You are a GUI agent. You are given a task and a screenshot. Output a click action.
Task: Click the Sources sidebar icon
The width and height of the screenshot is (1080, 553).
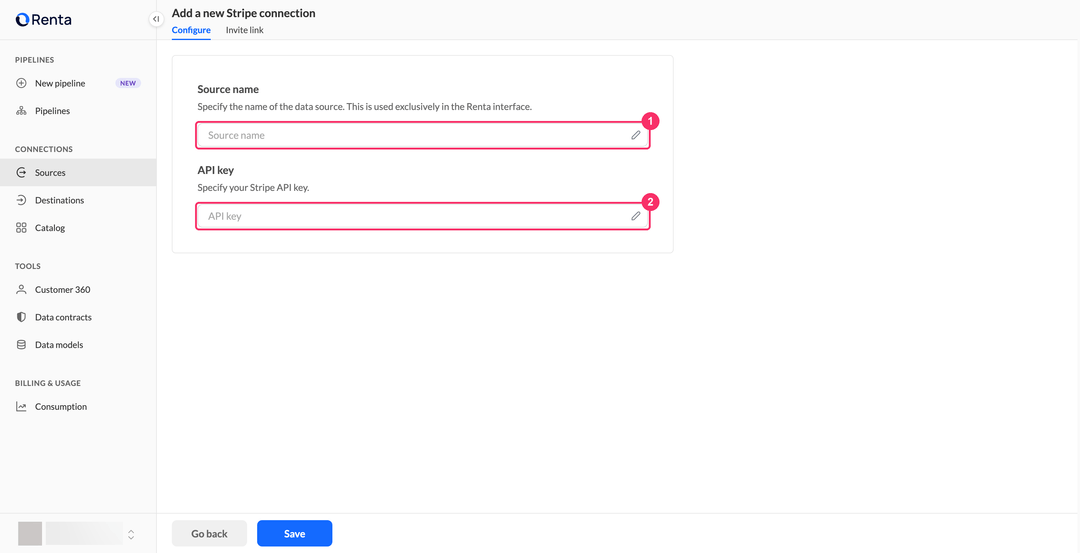(21, 173)
